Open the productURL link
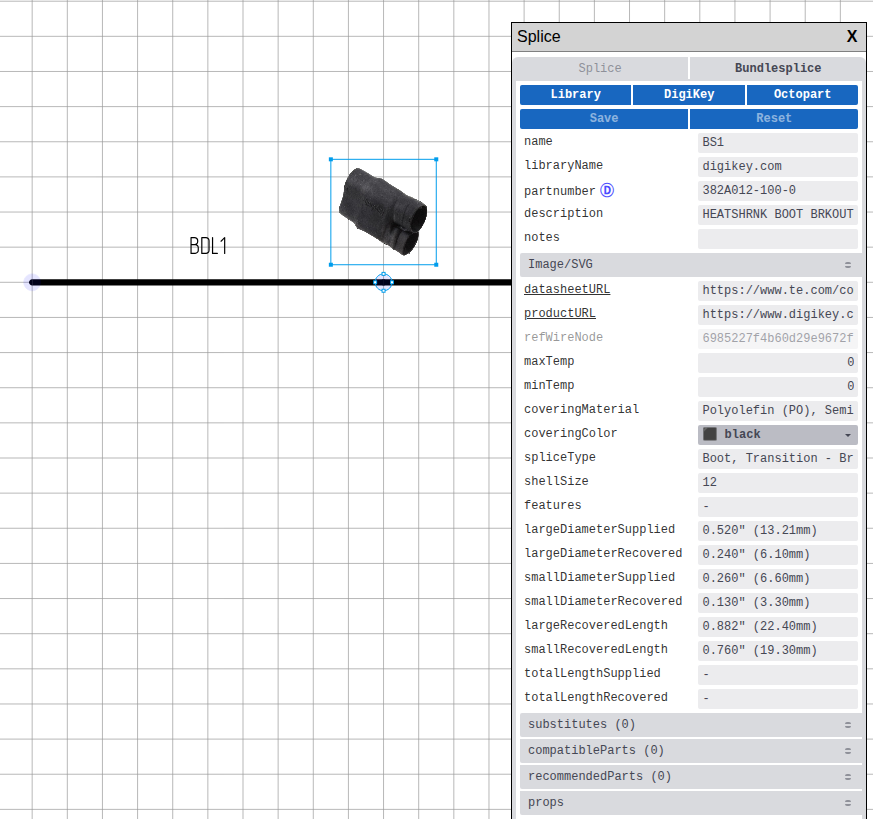The image size is (873, 819). [559, 313]
